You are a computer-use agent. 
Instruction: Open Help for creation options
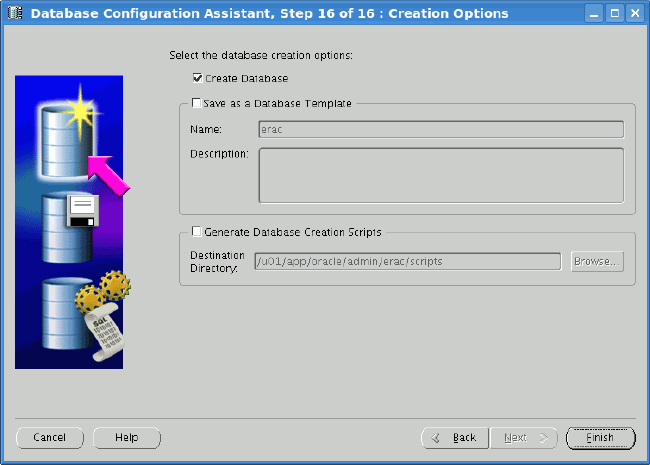pos(127,438)
